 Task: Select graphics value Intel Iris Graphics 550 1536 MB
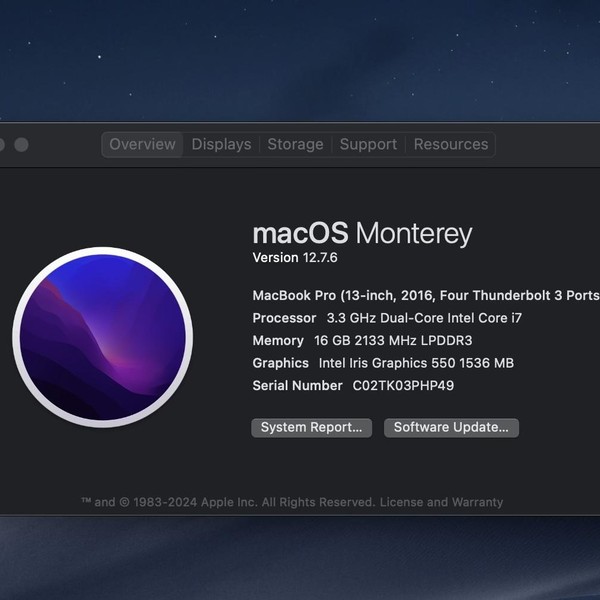(x=416, y=363)
